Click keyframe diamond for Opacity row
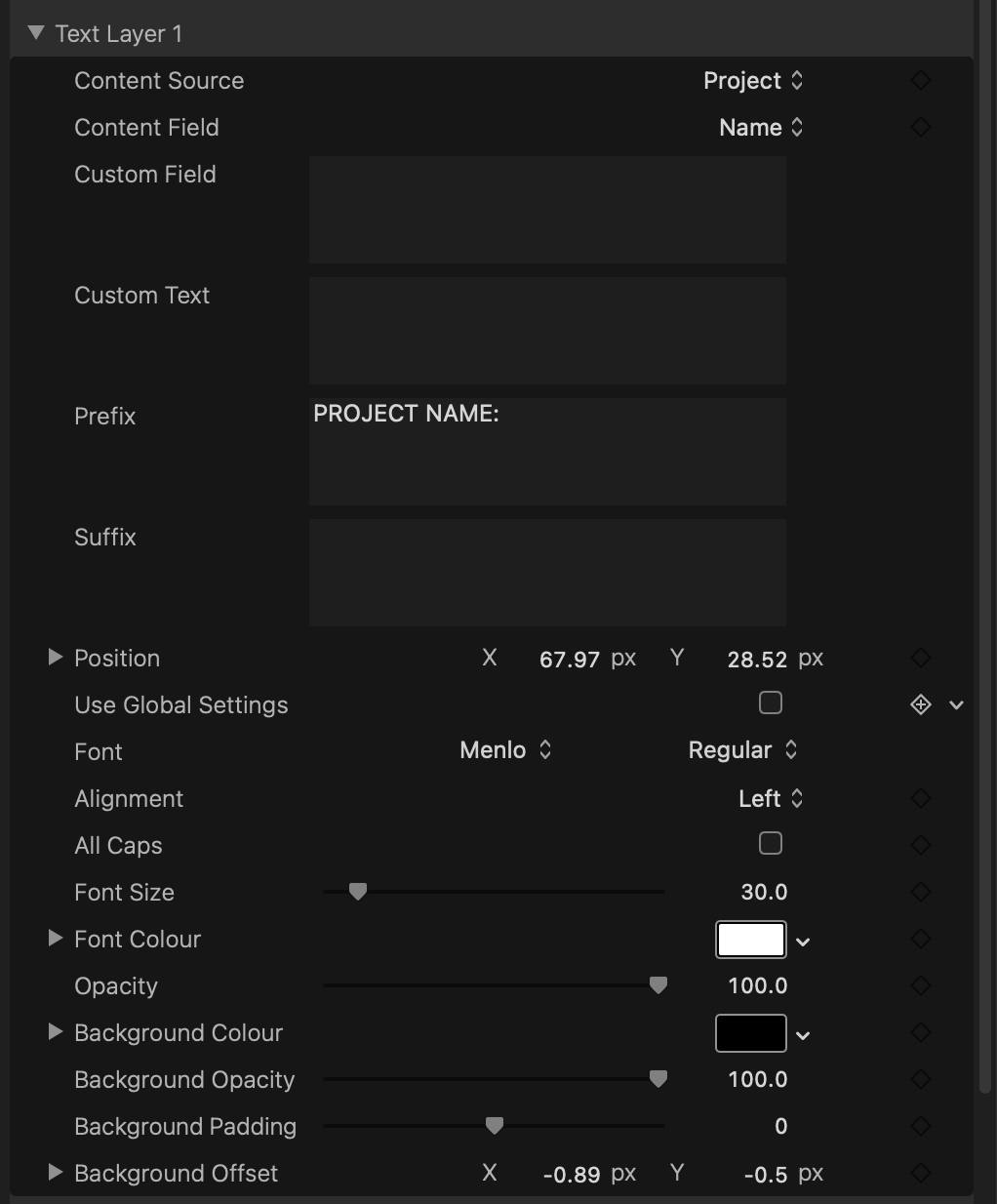The width and height of the screenshot is (997, 1204). point(920,985)
